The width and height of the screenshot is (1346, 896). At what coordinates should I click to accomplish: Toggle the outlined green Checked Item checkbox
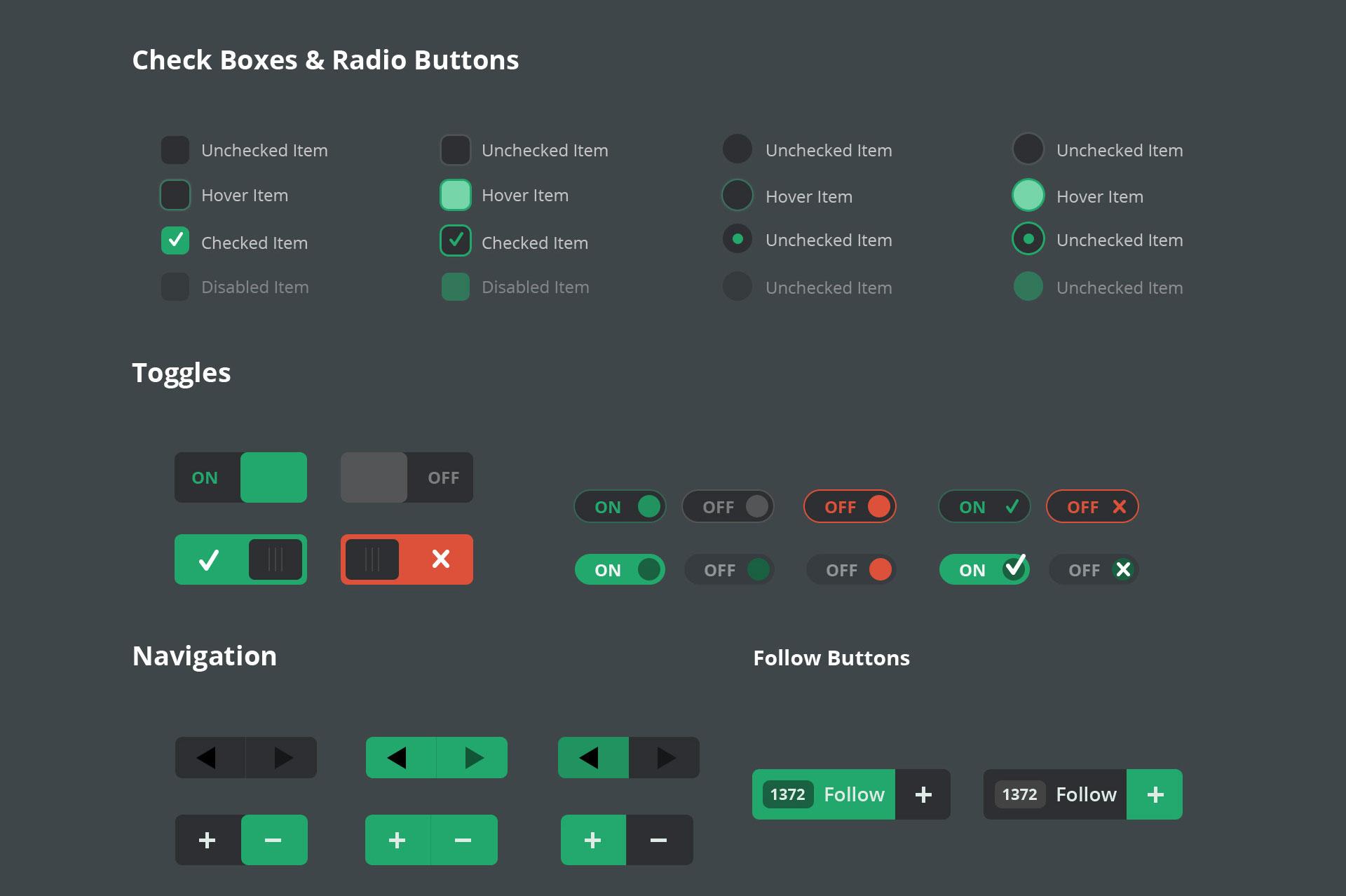[456, 240]
